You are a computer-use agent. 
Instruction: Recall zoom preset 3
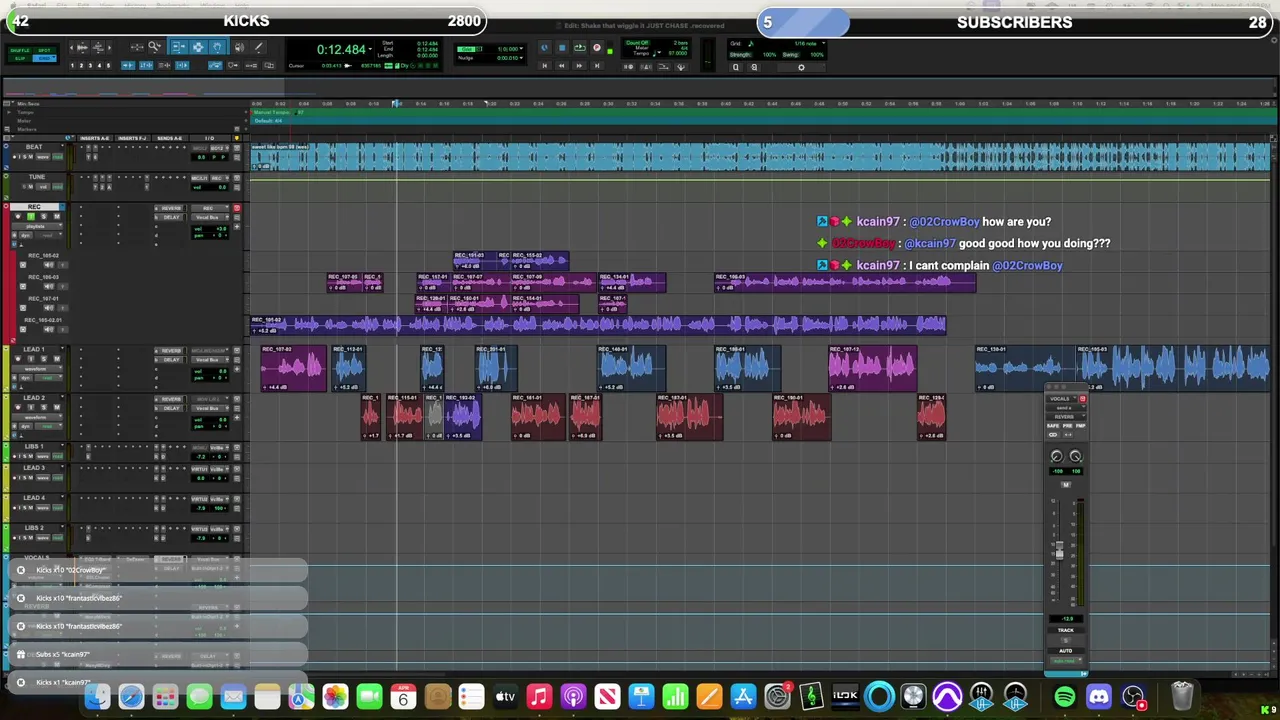pyautogui.click(x=90, y=65)
